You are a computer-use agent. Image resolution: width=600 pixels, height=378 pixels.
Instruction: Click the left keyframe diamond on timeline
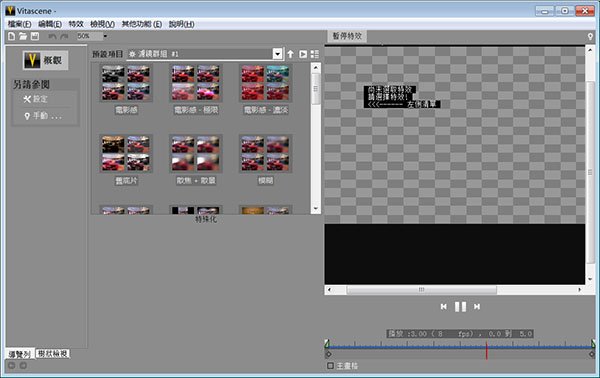click(328, 355)
